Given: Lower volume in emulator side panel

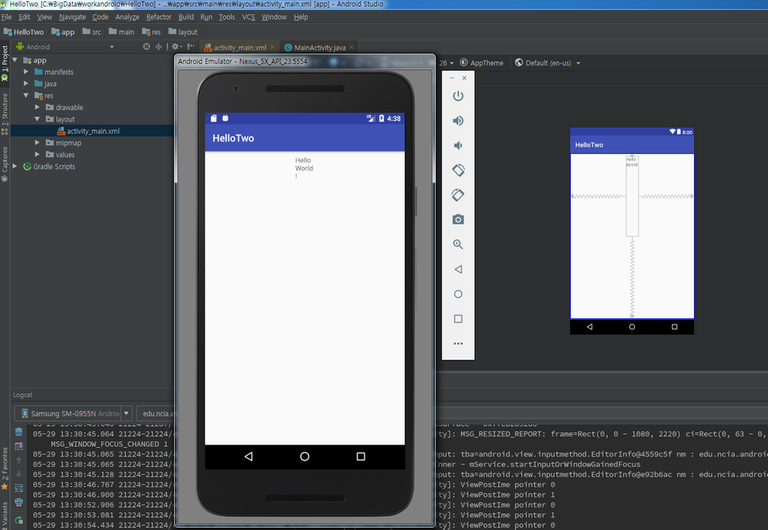Looking at the screenshot, I should tap(458, 145).
